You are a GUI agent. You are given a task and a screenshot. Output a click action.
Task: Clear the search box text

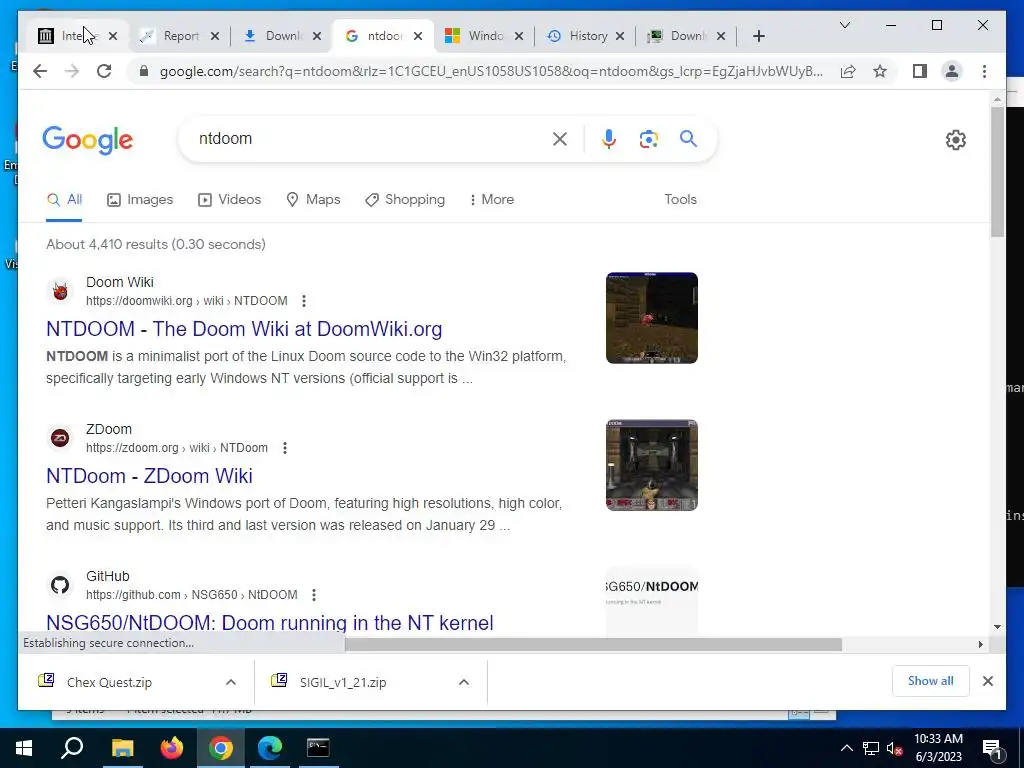tap(560, 139)
